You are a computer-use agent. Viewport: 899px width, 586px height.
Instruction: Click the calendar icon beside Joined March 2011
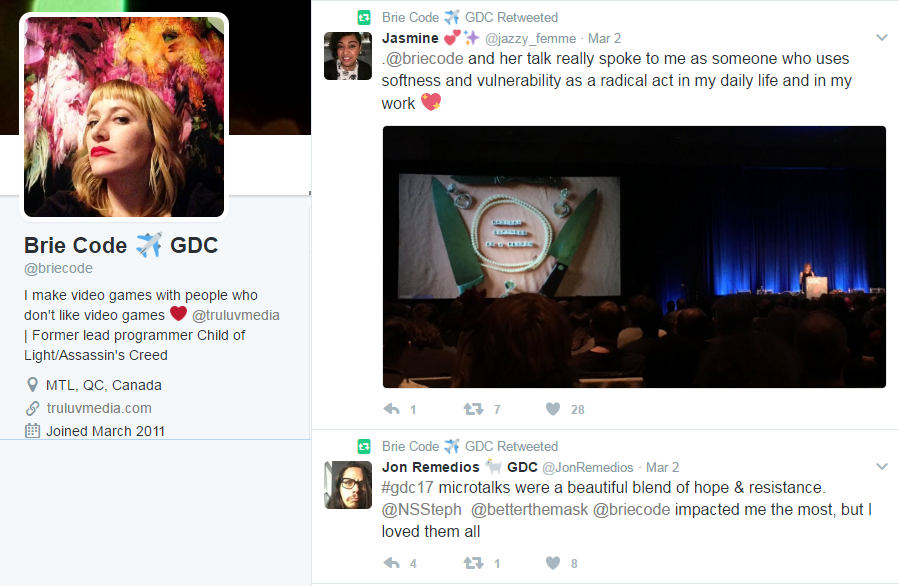[33, 431]
